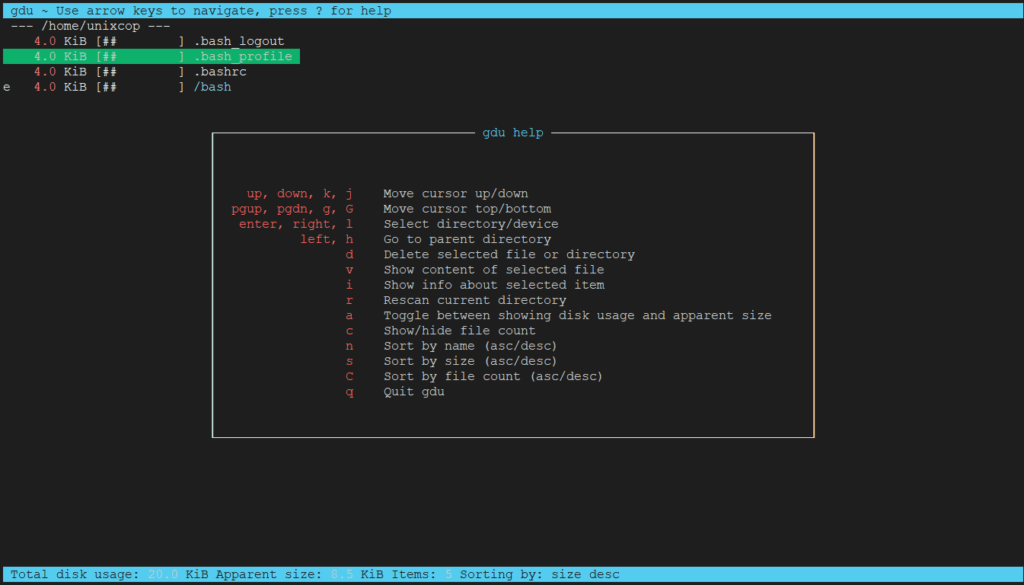This screenshot has width=1024, height=585.
Task: Select the highlighted .bash_profile row
Action: [152, 57]
